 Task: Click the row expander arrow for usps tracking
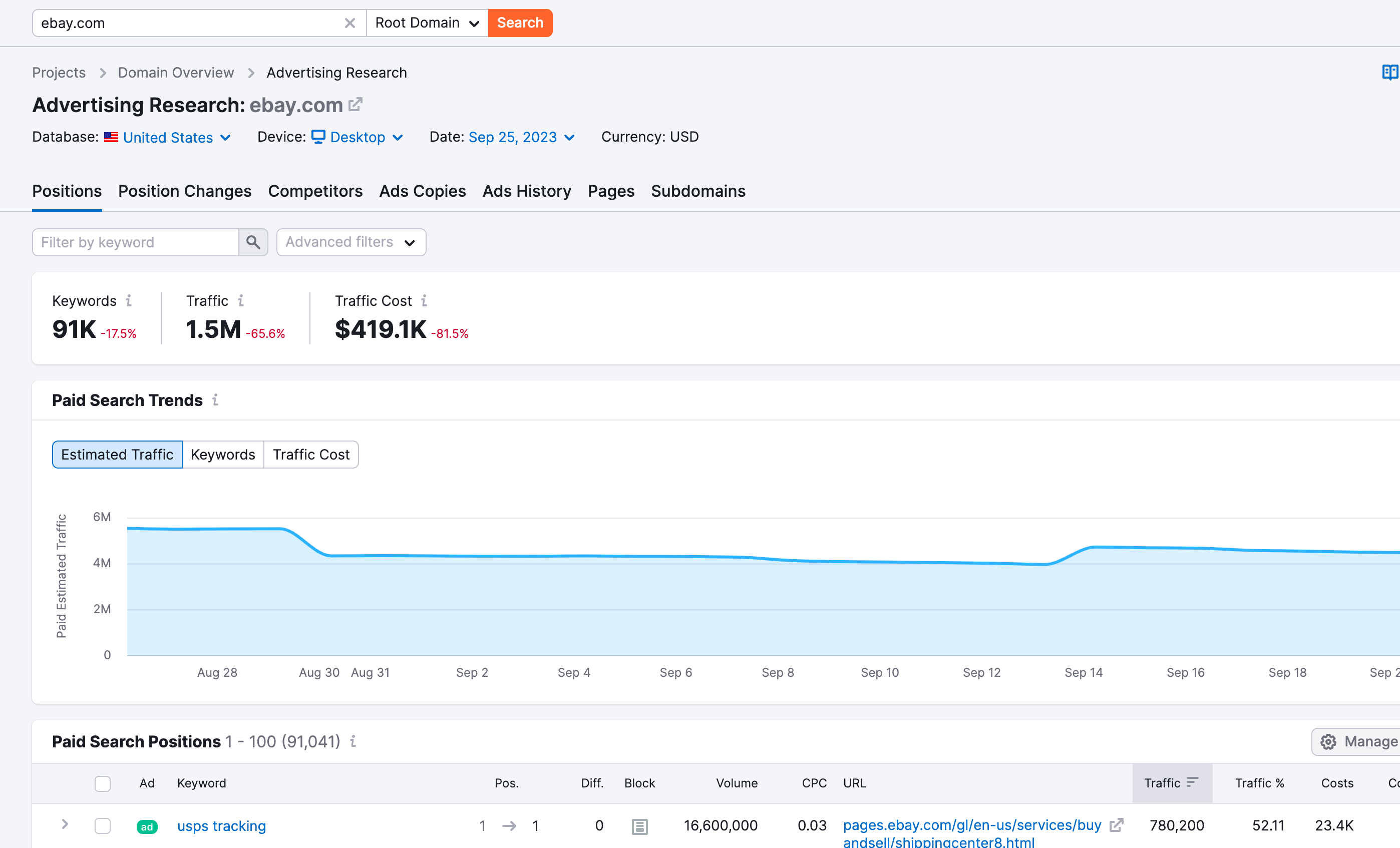pyautogui.click(x=65, y=825)
